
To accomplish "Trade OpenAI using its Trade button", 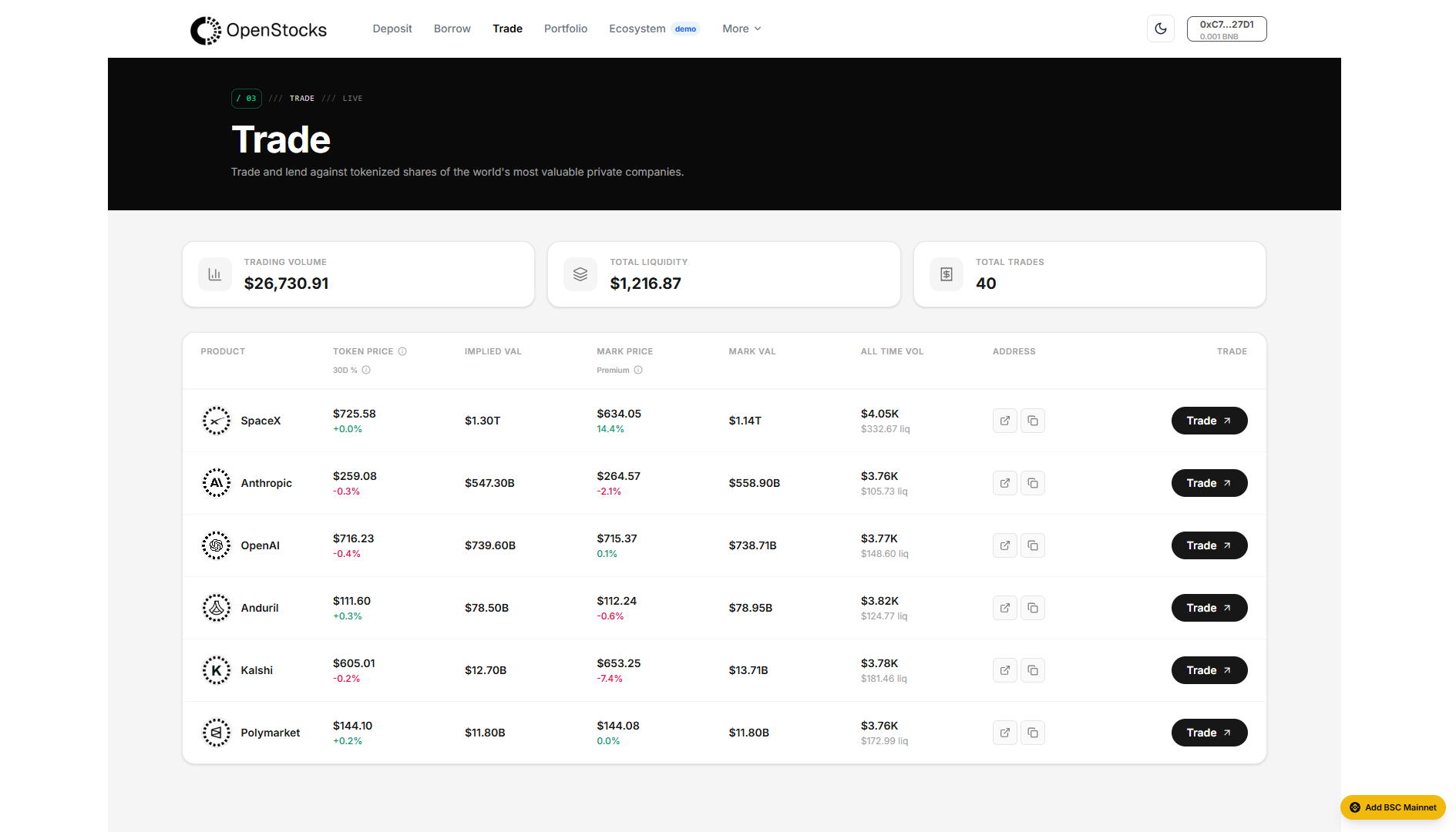I will point(1209,545).
